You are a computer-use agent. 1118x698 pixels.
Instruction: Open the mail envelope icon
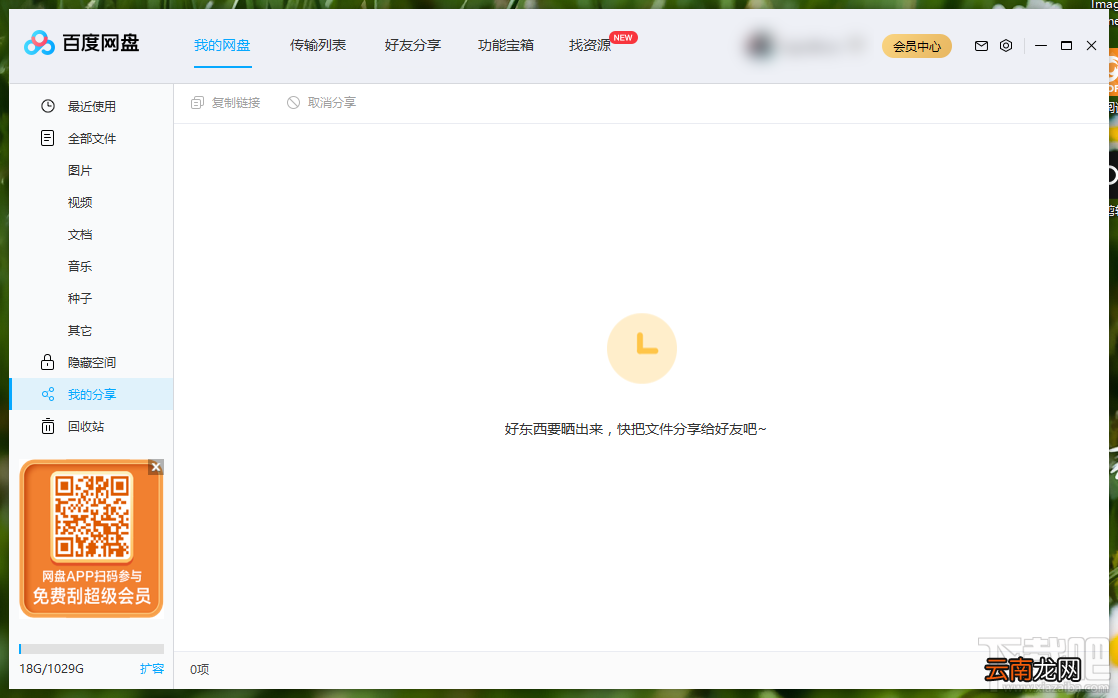point(981,46)
